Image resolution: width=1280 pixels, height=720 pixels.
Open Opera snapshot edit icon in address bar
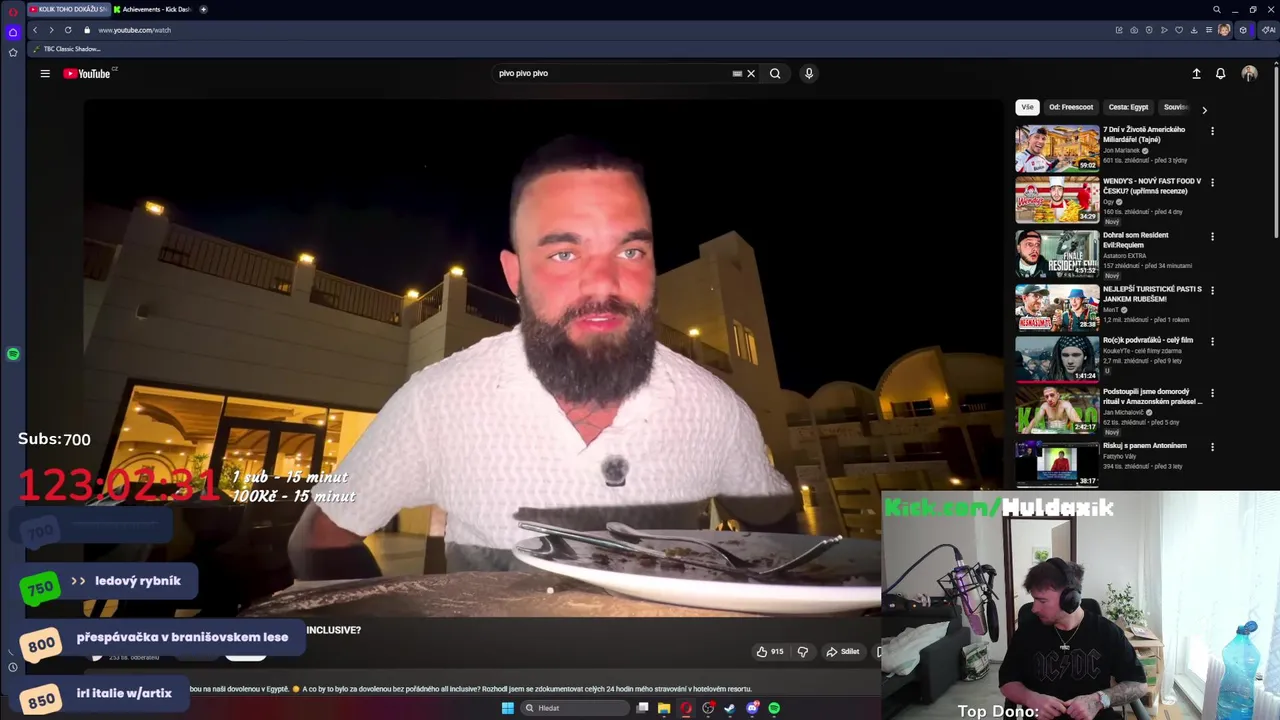(1119, 30)
